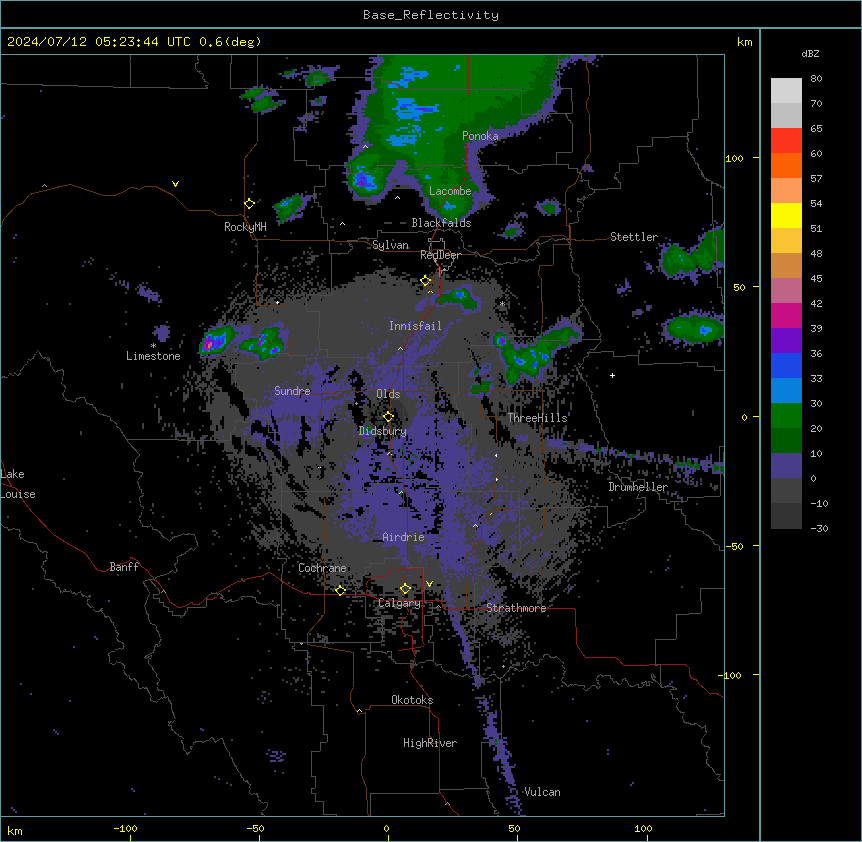Screen dimensions: 862x842
Task: Click the Okotoks town label
Action: [412, 700]
